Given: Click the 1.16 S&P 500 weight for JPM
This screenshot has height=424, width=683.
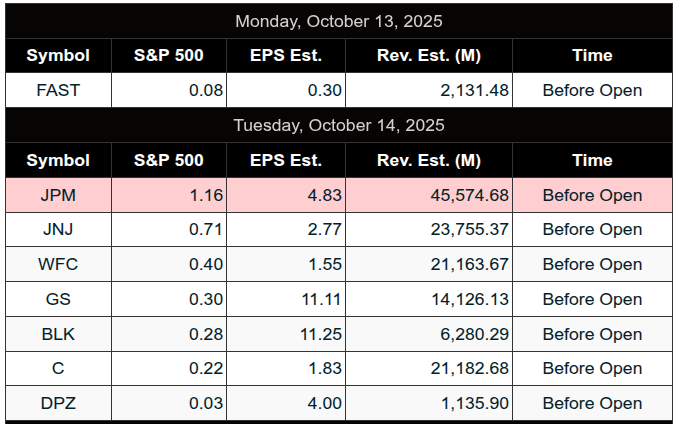Looking at the screenshot, I should pos(206,195).
